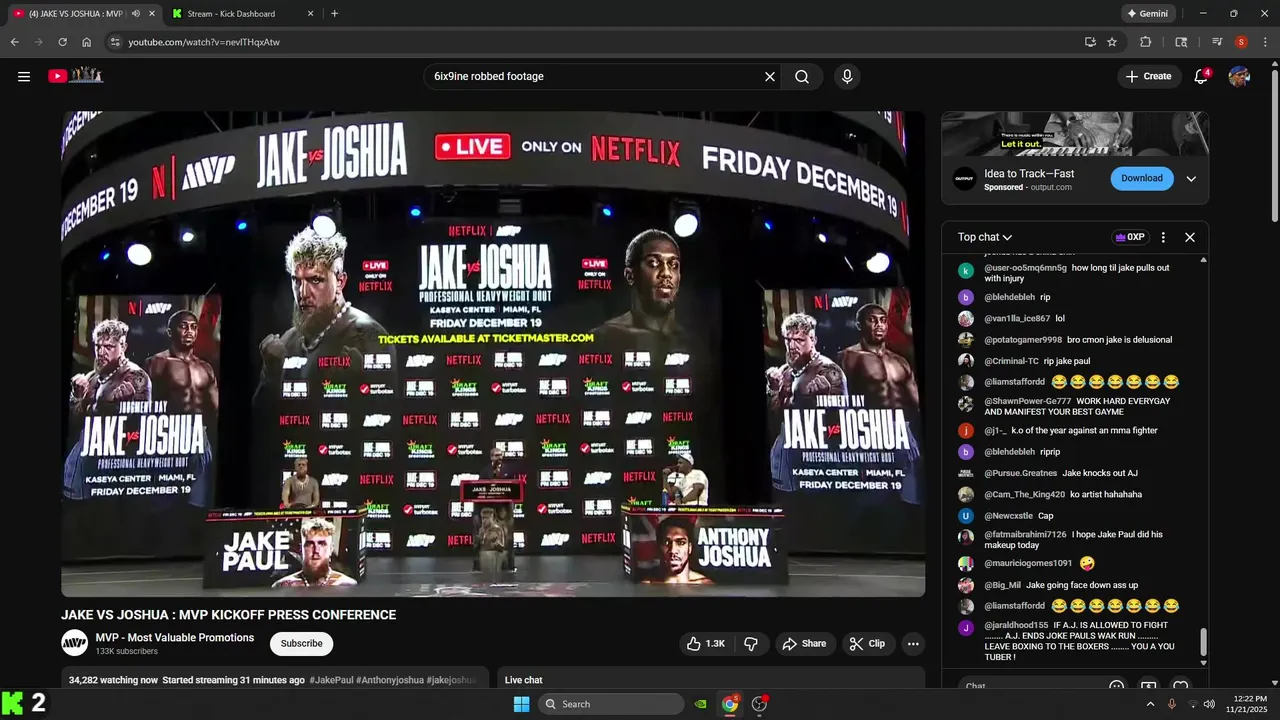
Task: Go to YouTube home via logo
Action: 76,75
